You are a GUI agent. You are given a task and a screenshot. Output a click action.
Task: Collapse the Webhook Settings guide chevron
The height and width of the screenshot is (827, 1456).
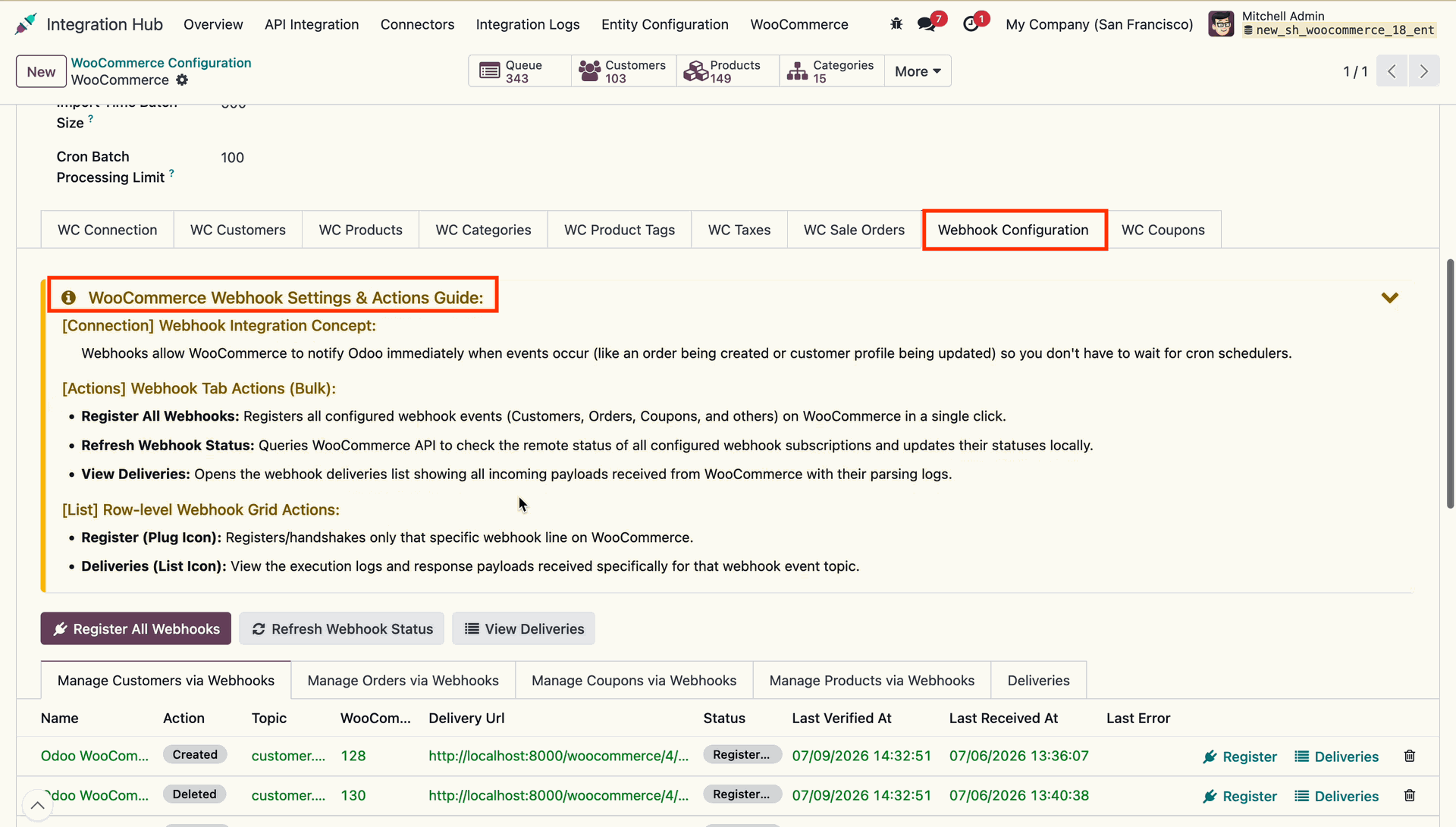click(1389, 298)
